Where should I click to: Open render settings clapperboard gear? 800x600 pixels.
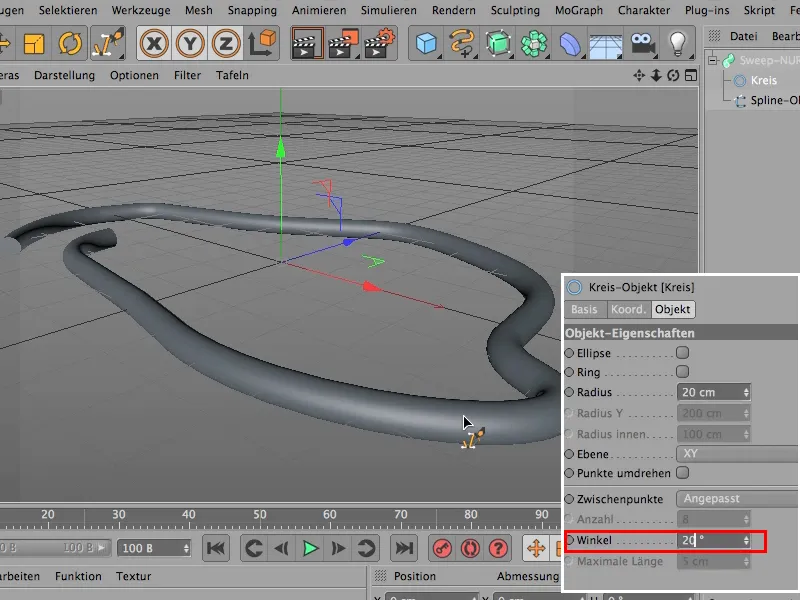(380, 43)
